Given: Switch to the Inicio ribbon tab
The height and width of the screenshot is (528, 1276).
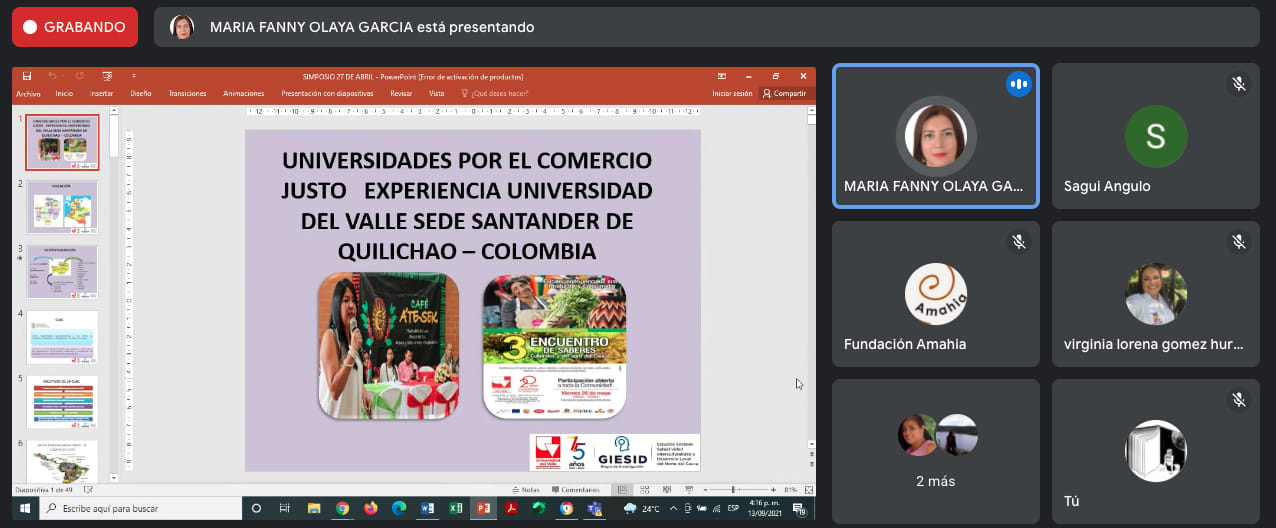Looking at the screenshot, I should (x=64, y=93).
